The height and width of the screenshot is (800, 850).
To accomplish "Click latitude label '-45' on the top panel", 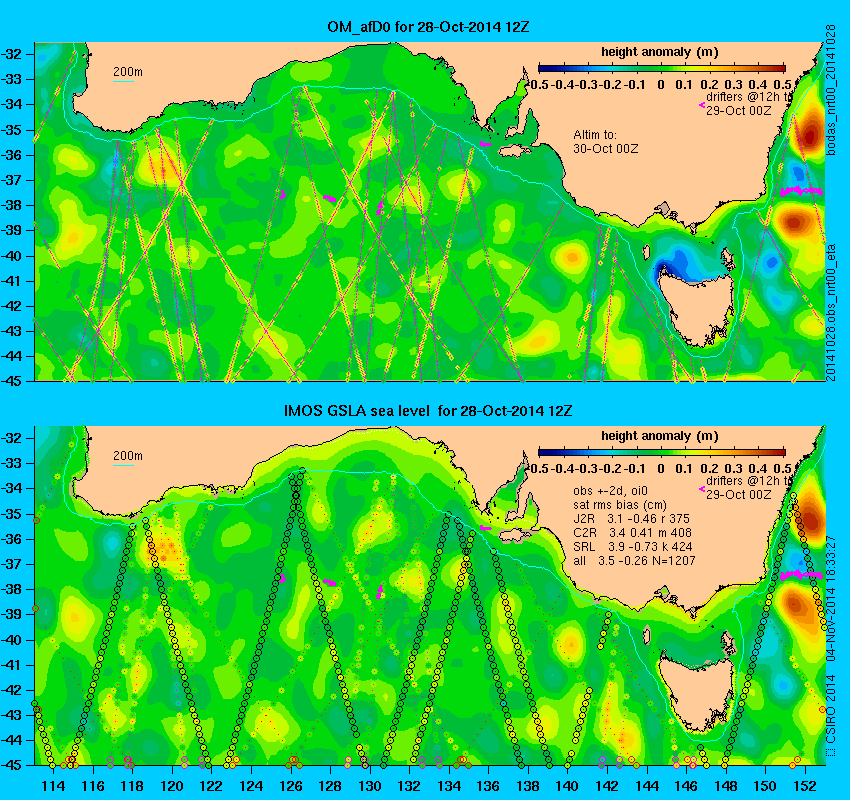I will (x=12, y=381).
